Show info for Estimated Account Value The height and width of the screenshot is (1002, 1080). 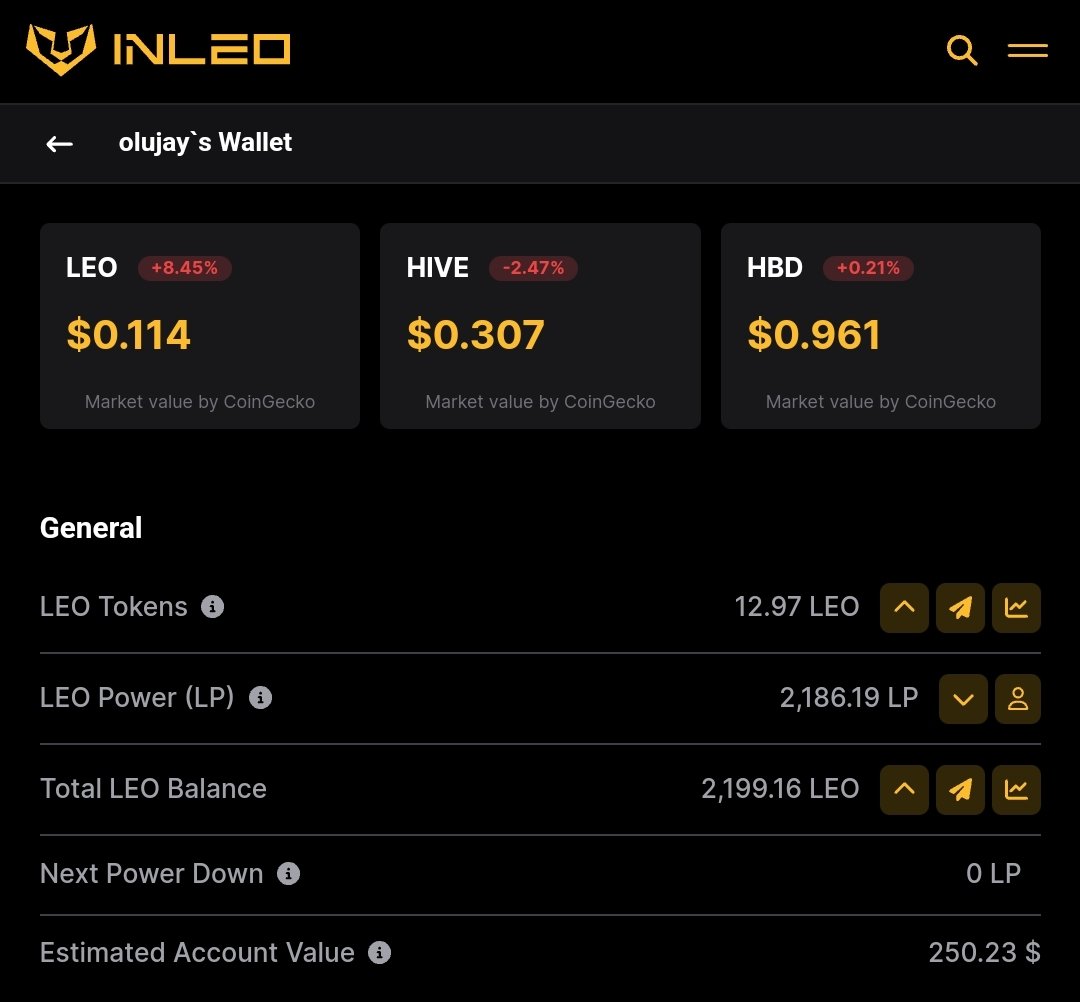[379, 953]
